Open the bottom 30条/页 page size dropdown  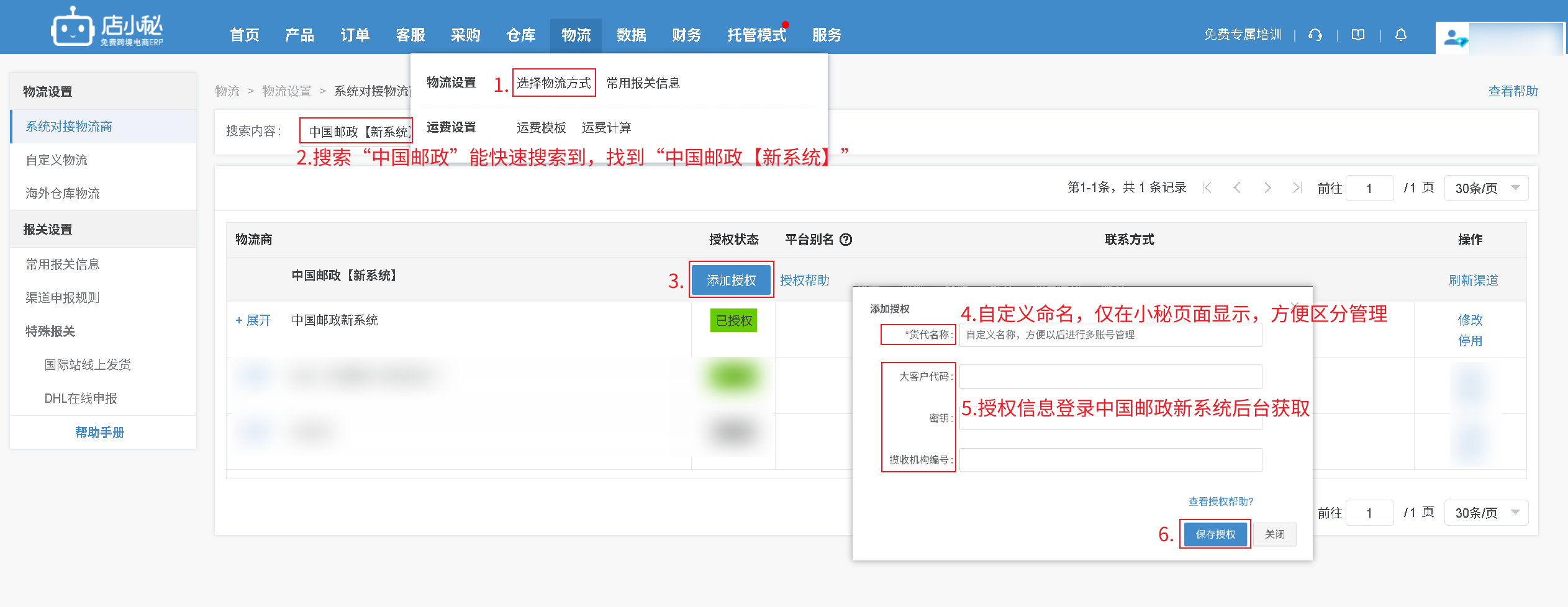tap(1486, 513)
